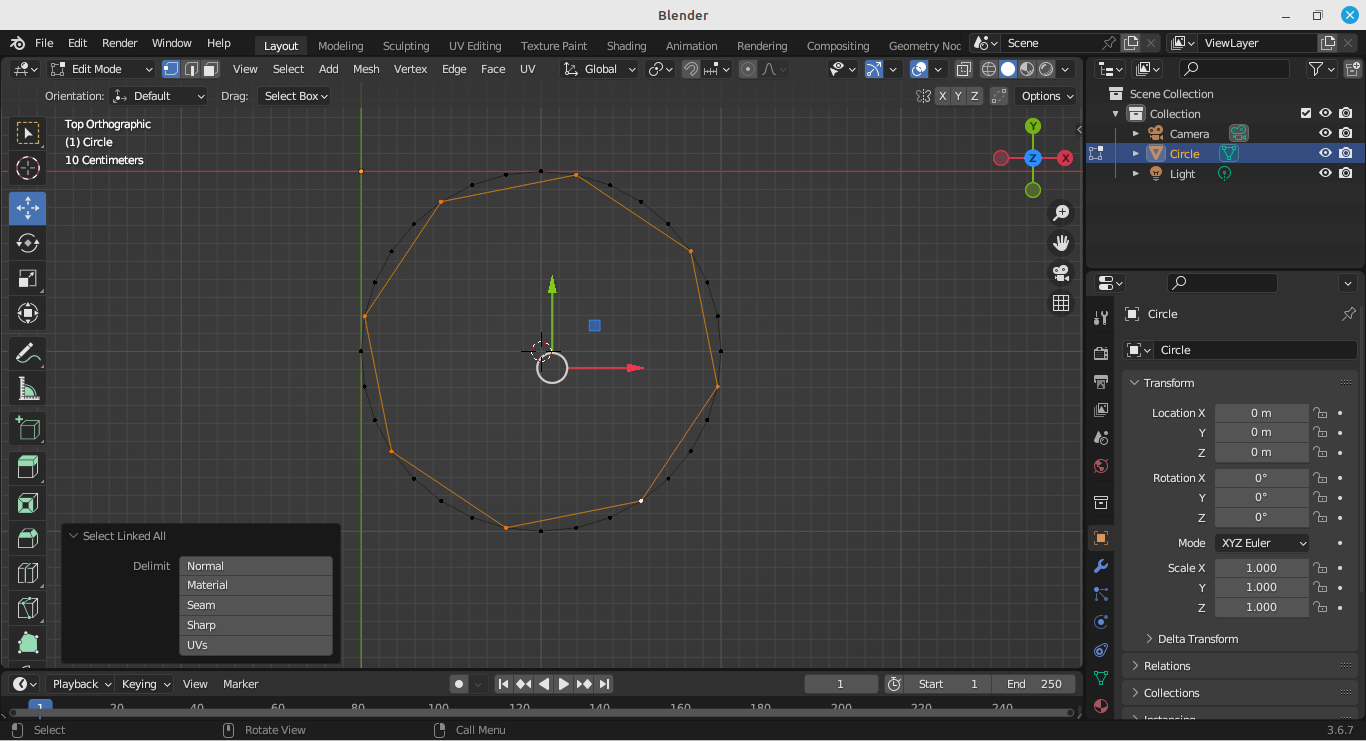
Task: Click the hand pan view icon
Action: click(x=1061, y=242)
